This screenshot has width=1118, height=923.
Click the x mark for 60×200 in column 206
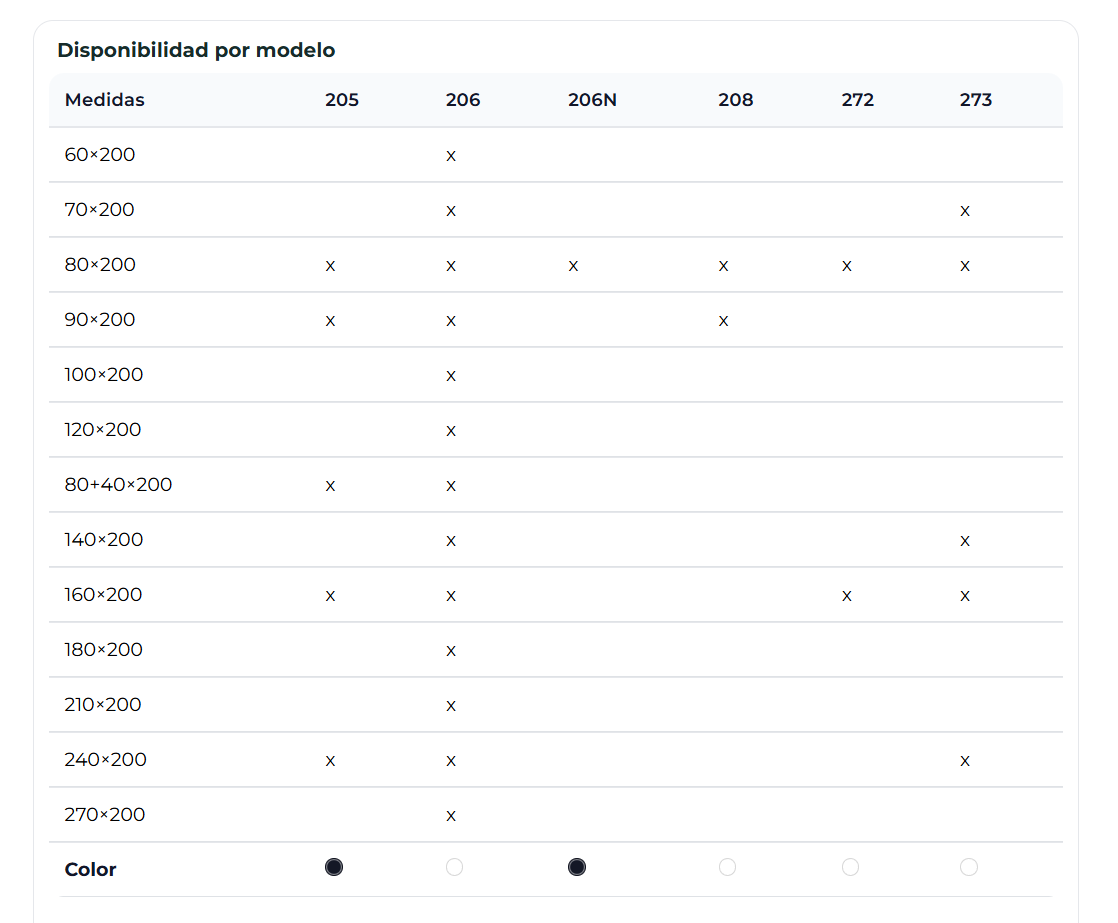451,156
